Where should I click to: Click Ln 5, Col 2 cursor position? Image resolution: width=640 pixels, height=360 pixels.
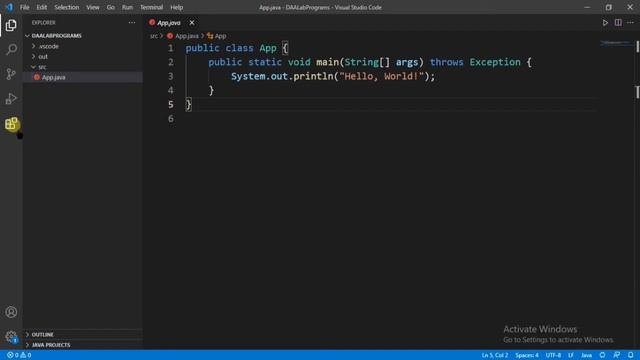[495, 355]
